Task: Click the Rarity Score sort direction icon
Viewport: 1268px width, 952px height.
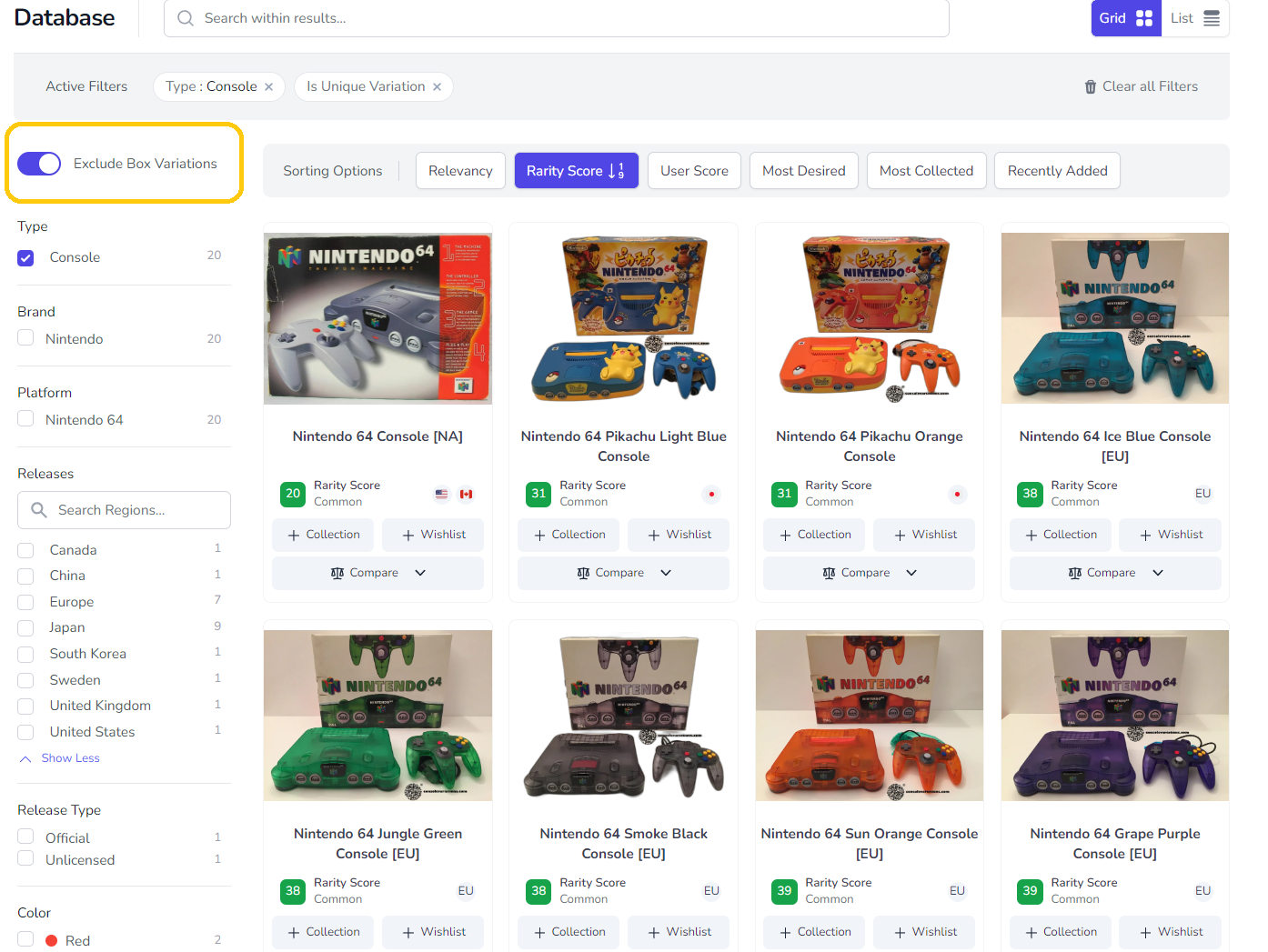Action: click(617, 171)
